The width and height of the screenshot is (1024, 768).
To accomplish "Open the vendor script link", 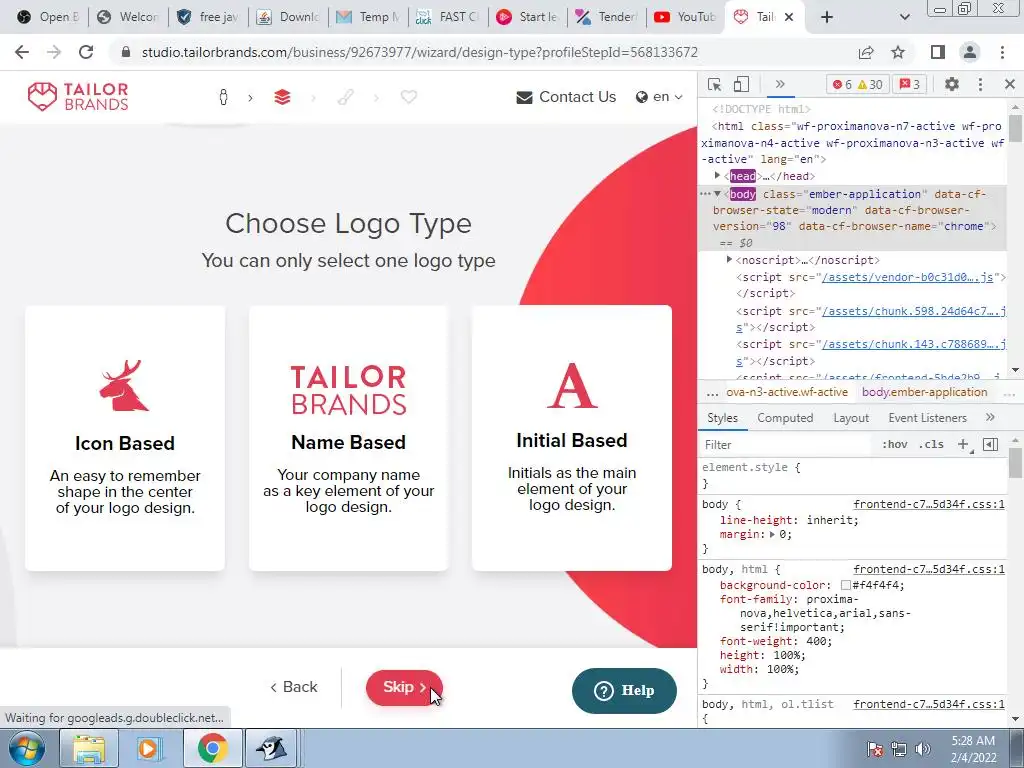I will click(908, 277).
